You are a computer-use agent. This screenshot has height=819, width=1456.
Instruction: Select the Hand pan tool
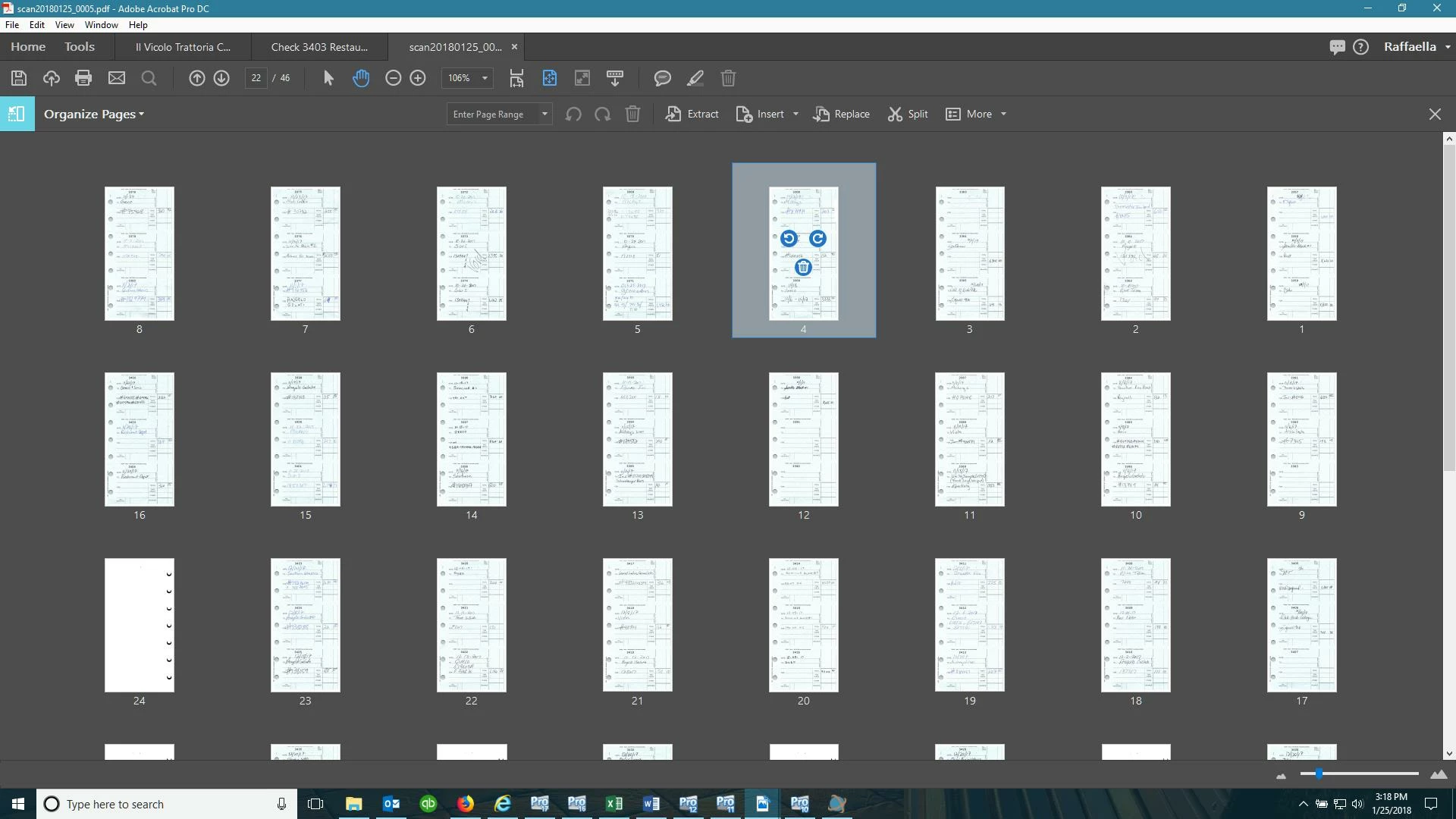(x=361, y=78)
